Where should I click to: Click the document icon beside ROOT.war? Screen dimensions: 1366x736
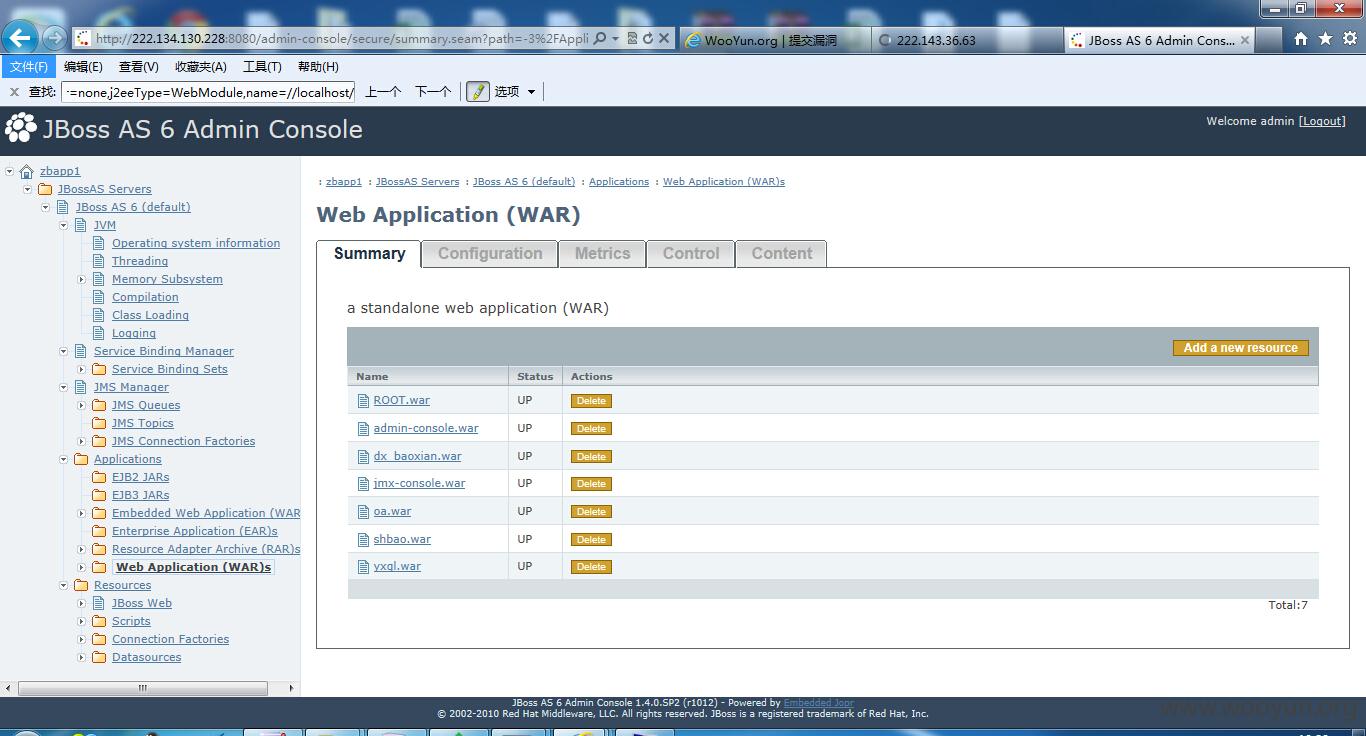pos(364,400)
